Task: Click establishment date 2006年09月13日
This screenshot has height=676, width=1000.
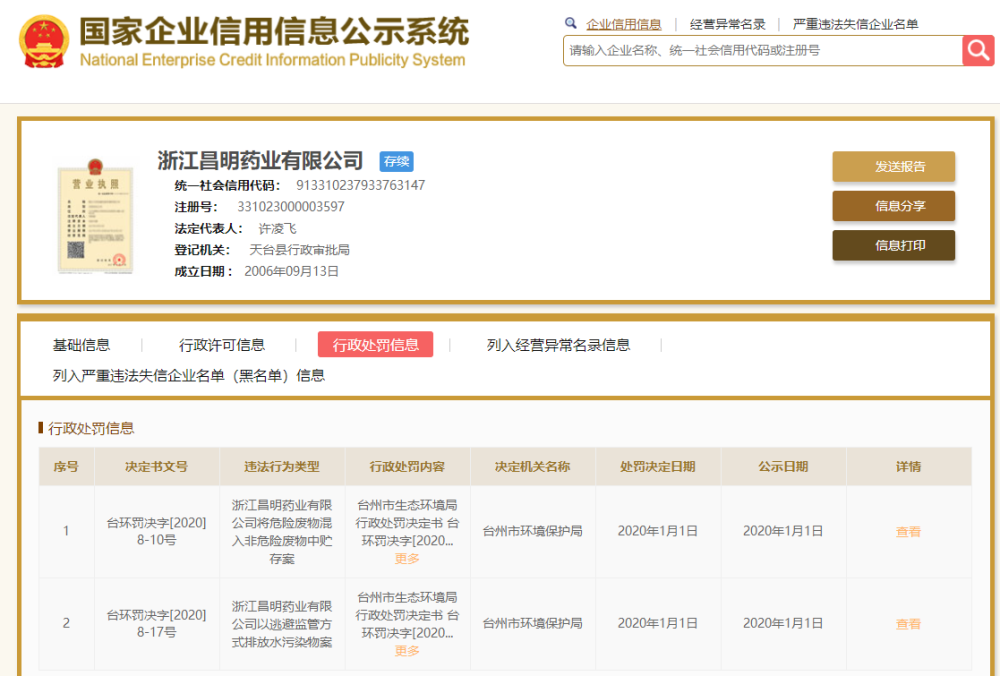Action: pos(291,272)
